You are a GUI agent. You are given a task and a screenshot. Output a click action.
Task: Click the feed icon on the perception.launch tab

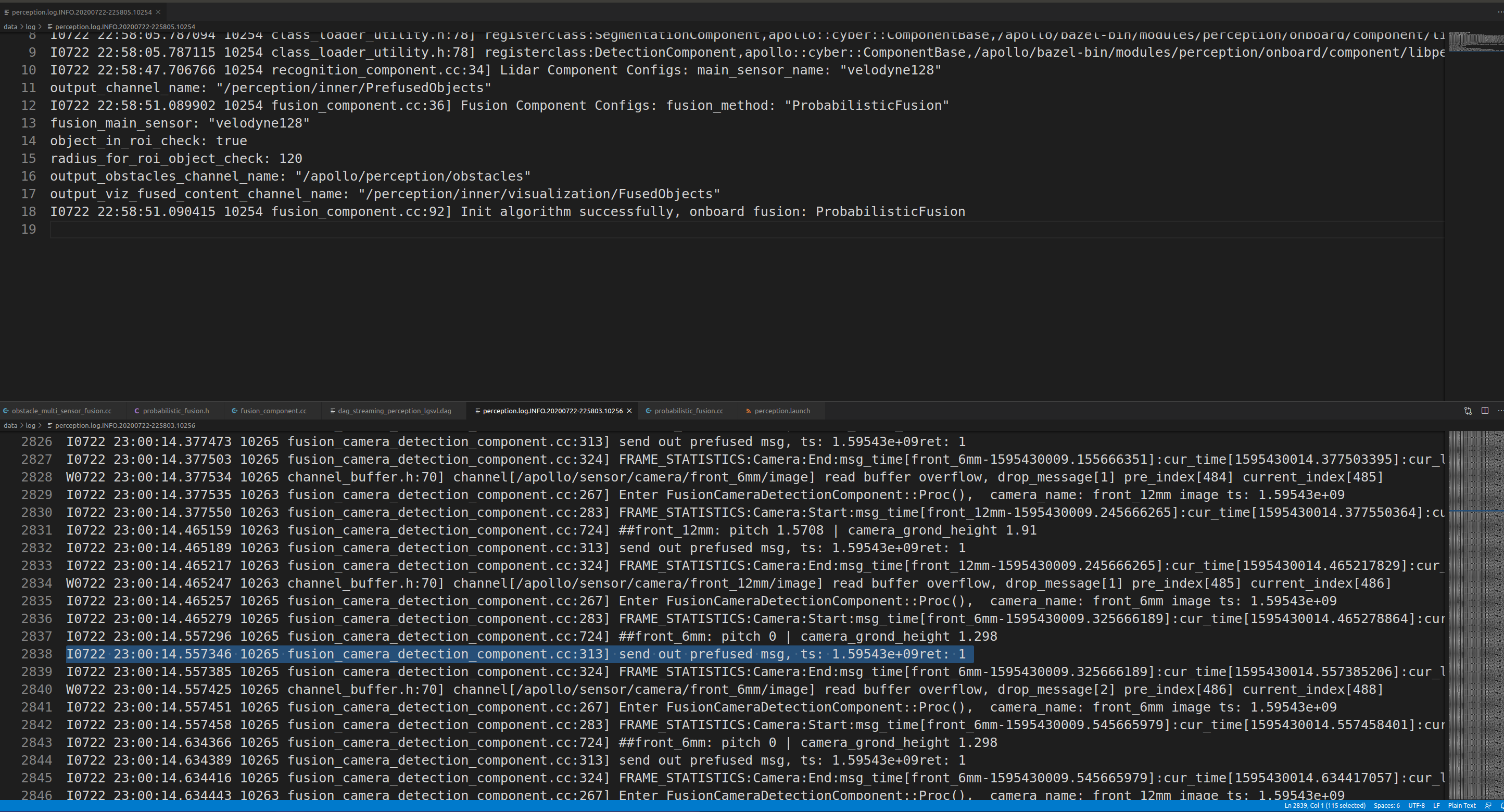749,410
